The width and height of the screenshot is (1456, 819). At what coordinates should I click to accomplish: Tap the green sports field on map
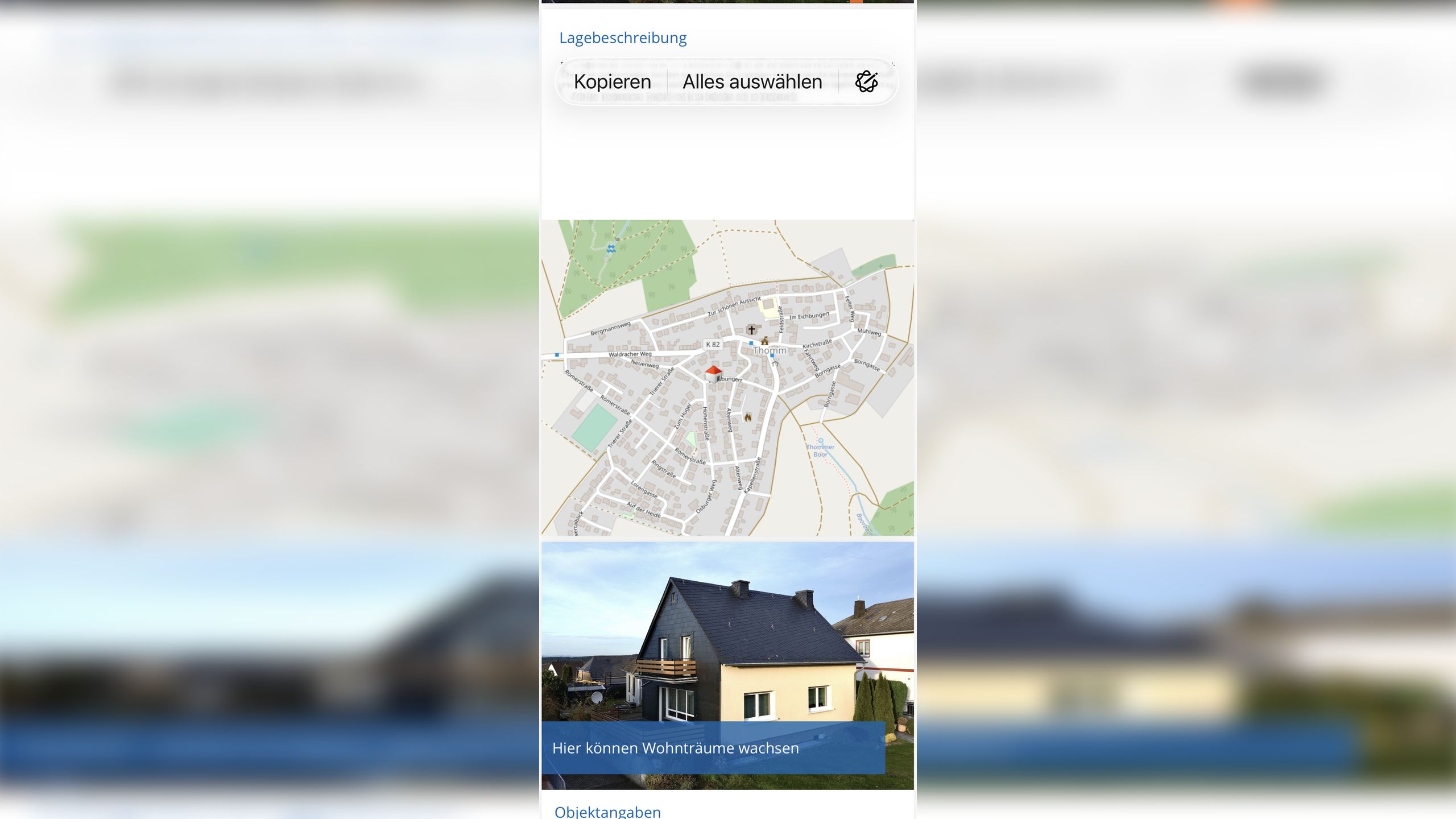pyautogui.click(x=594, y=427)
